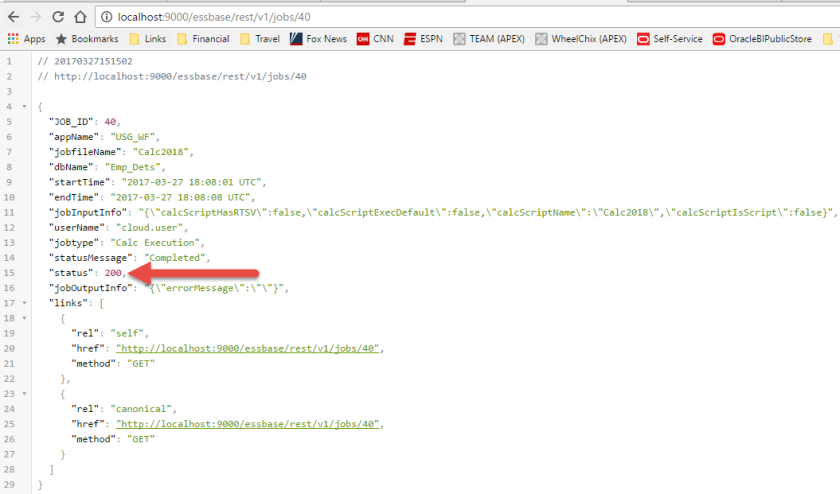Open the Links bookmarks folder
The image size is (840, 494).
coord(146,39)
